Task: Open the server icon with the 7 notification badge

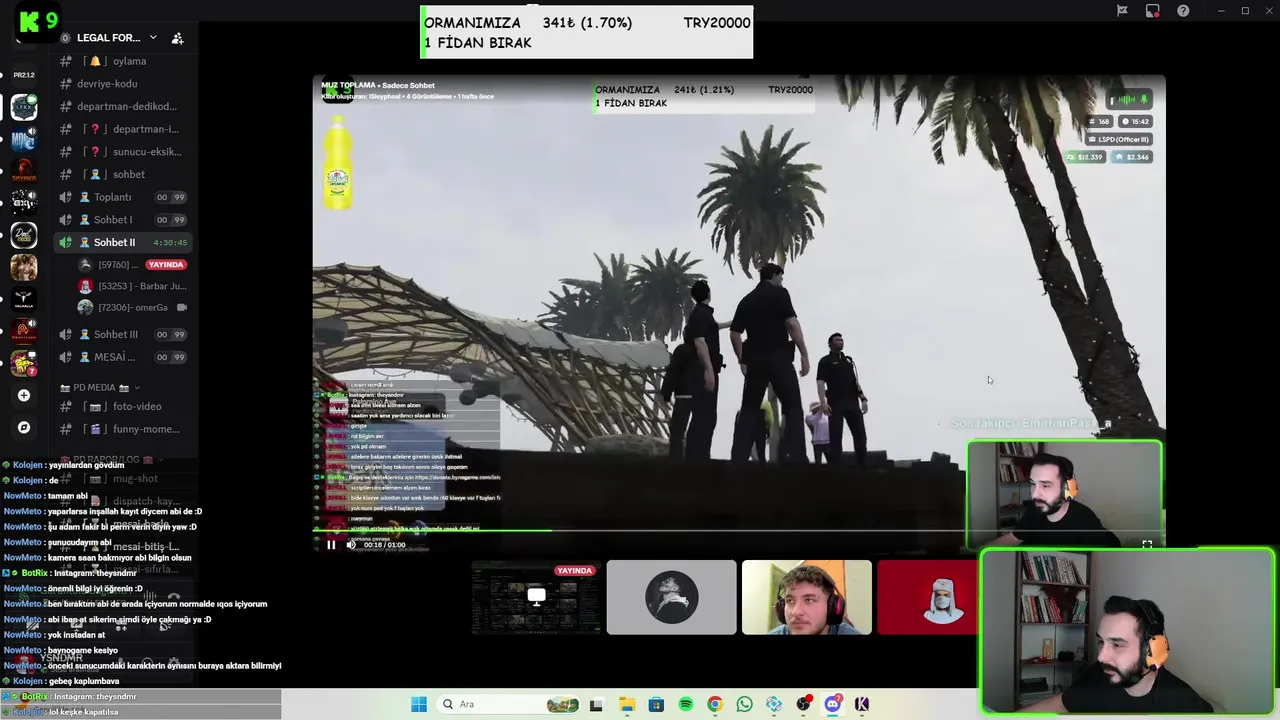Action: coord(24,363)
